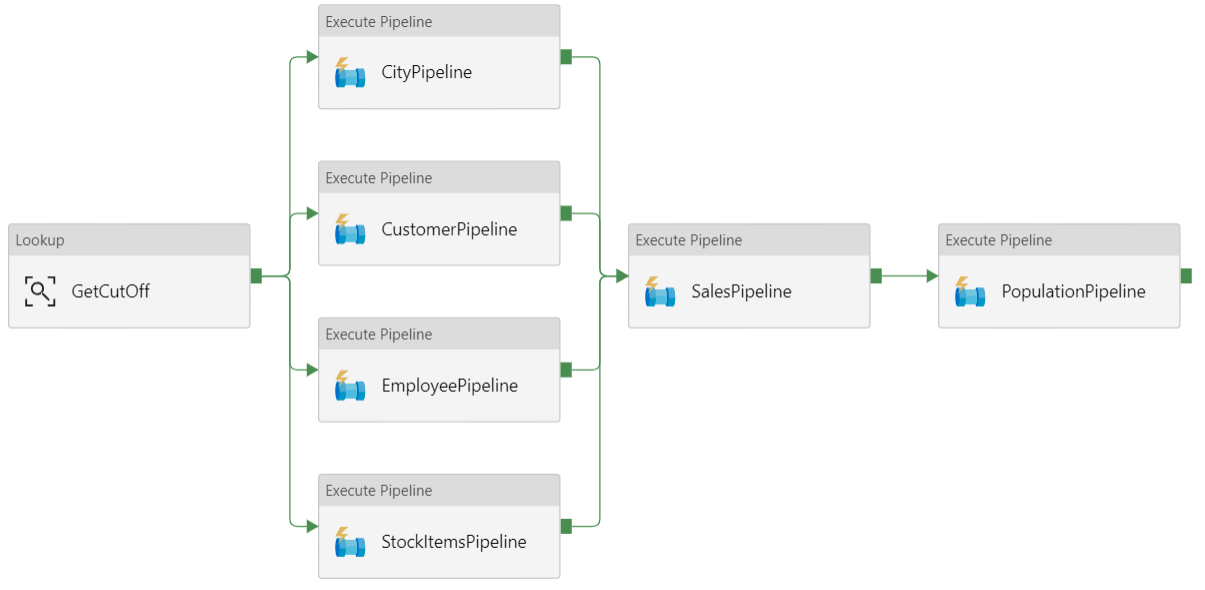1205x590 pixels.
Task: Select the EmployeePipeline activity name
Action: [450, 386]
